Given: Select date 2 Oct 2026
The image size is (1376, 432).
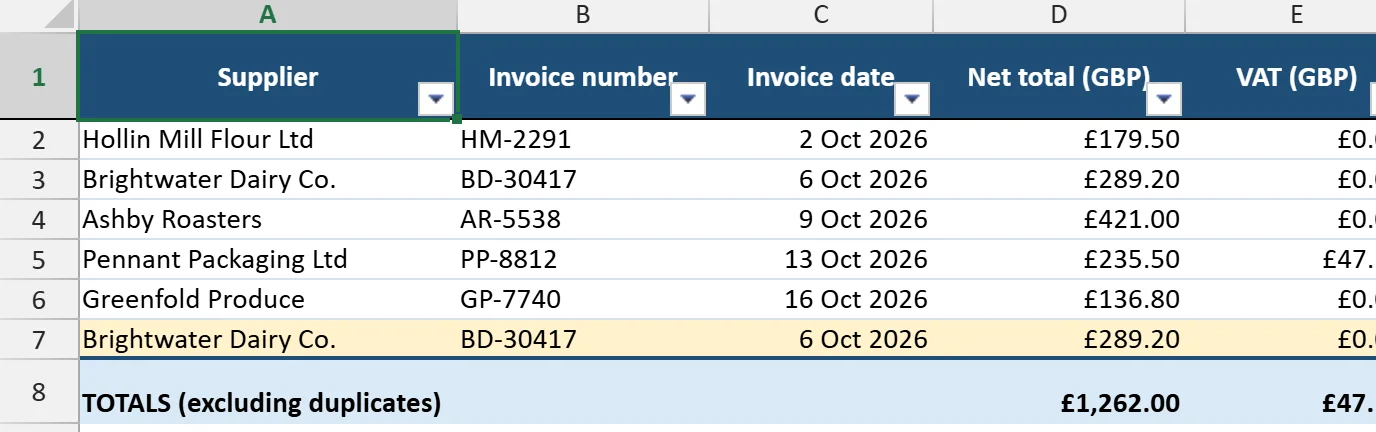Looking at the screenshot, I should (822, 139).
